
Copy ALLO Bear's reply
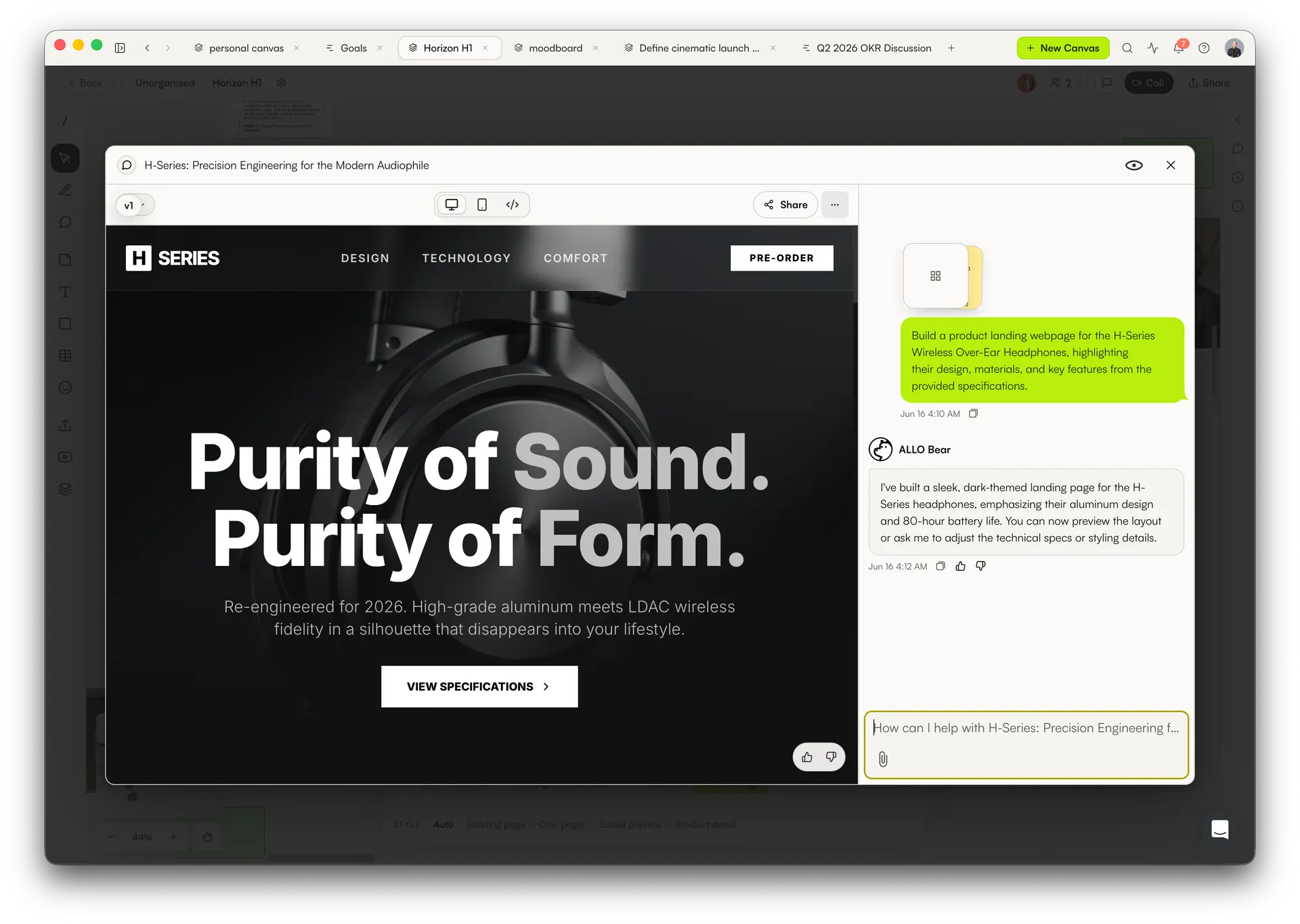pyautogui.click(x=940, y=566)
